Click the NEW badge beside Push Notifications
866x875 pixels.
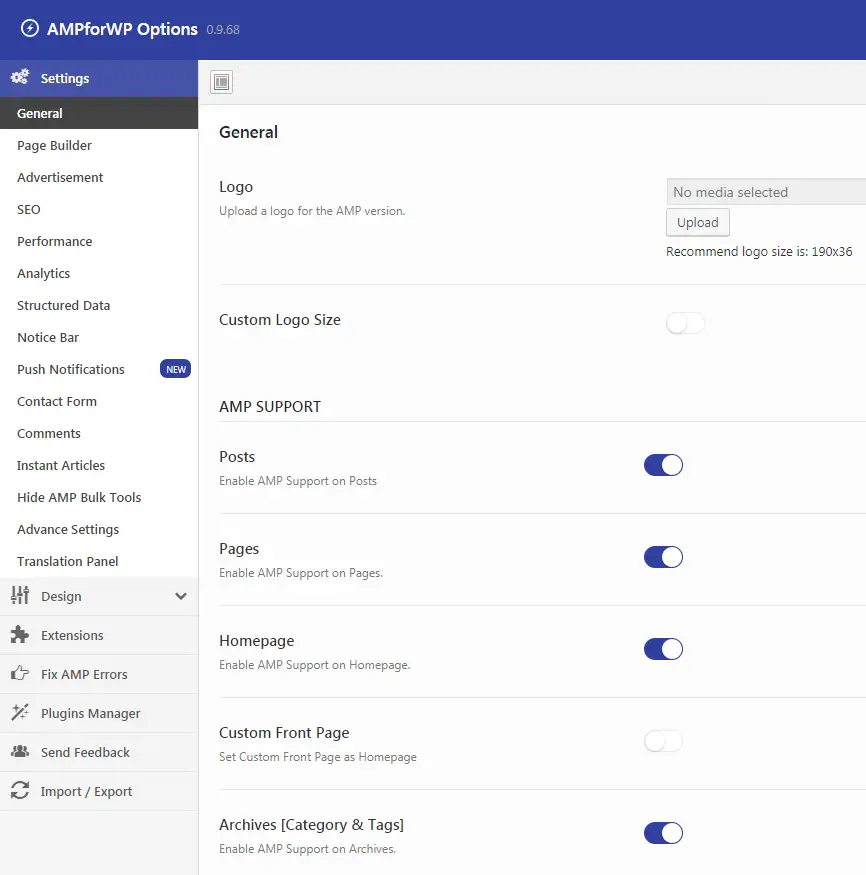pos(176,369)
